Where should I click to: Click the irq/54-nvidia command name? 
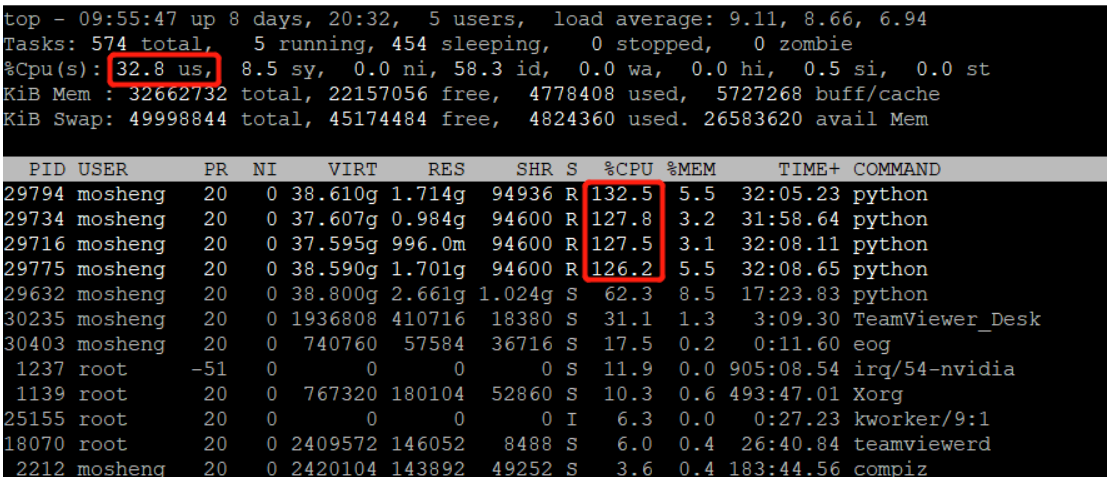point(934,370)
